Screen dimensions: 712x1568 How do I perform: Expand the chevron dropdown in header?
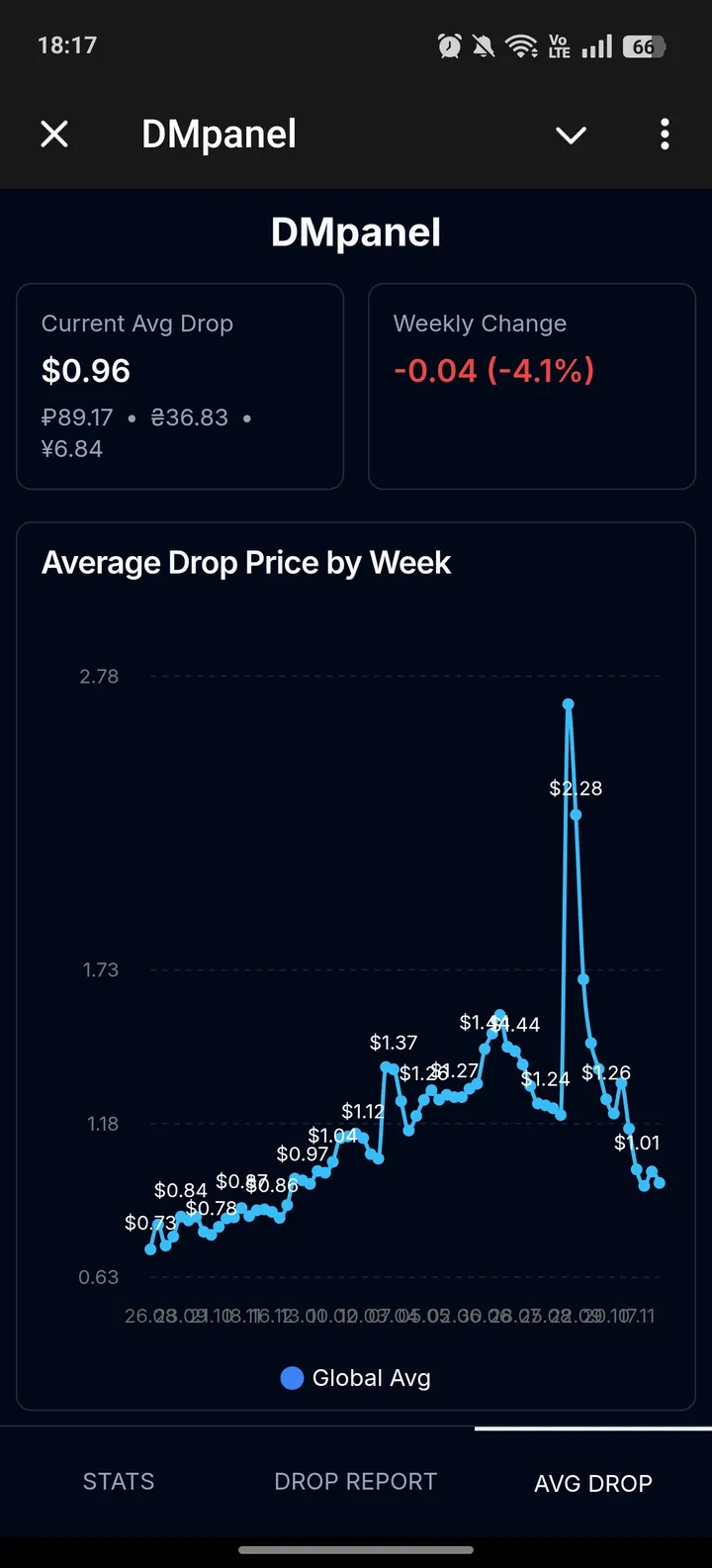click(x=571, y=135)
